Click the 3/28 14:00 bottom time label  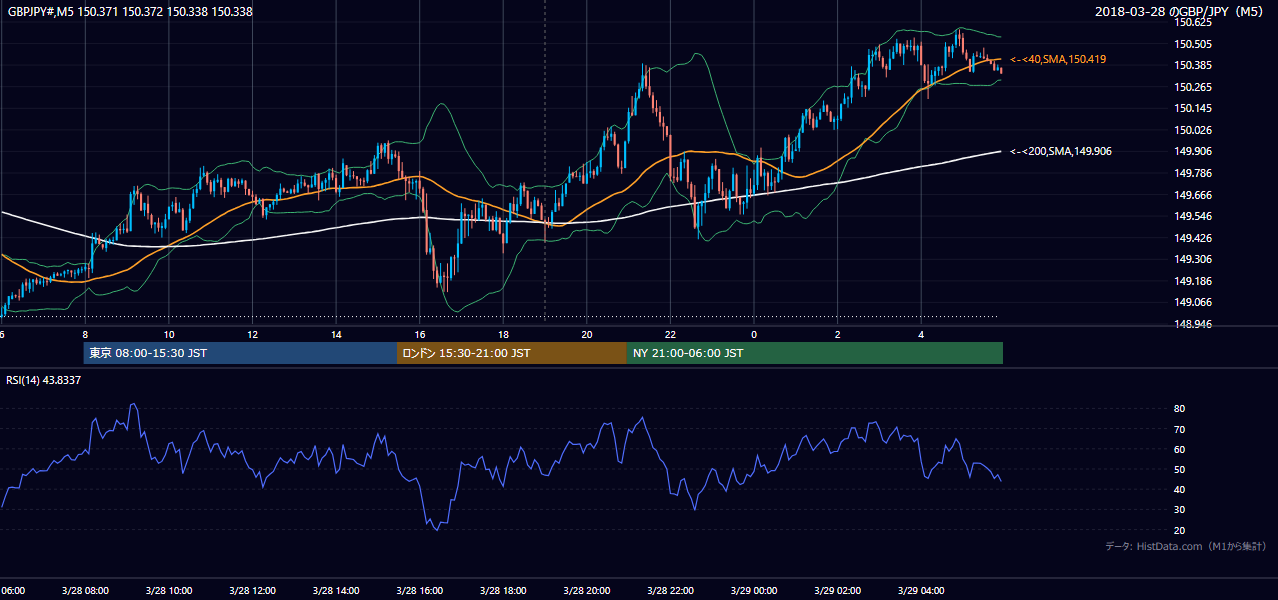(336, 591)
